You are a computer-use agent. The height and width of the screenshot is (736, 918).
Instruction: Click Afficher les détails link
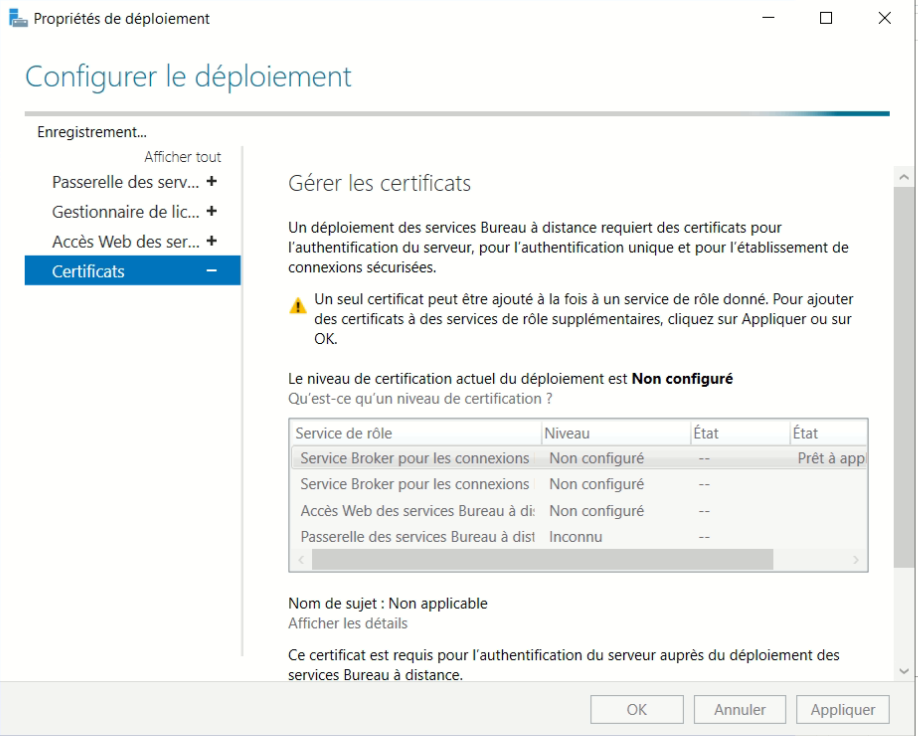coord(347,623)
